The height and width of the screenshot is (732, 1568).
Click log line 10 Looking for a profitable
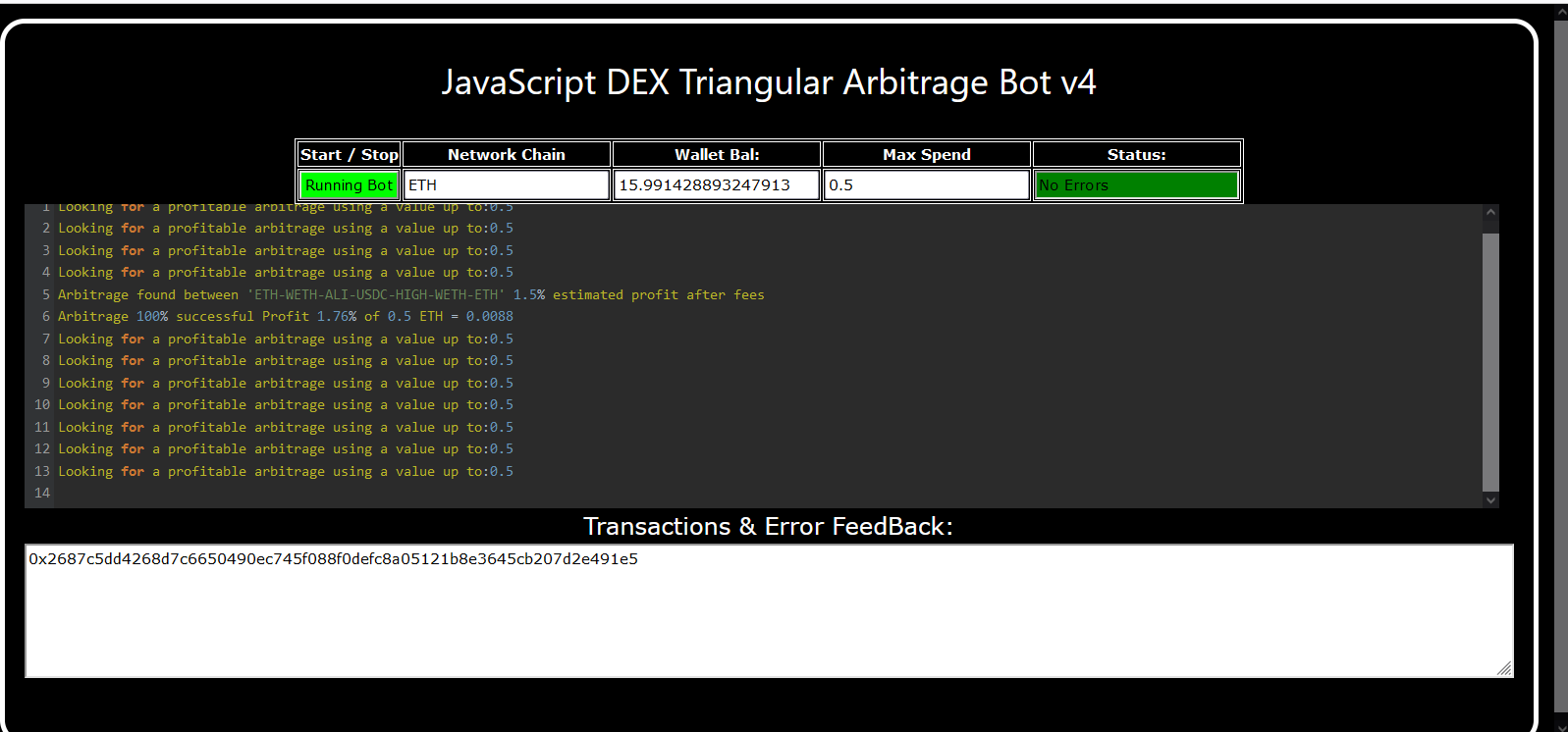point(286,404)
